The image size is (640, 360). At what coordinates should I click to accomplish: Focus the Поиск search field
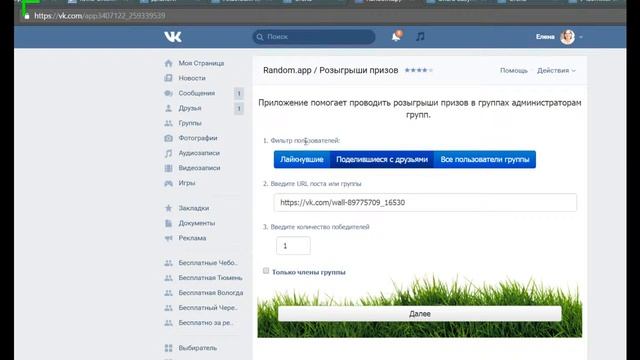314,37
